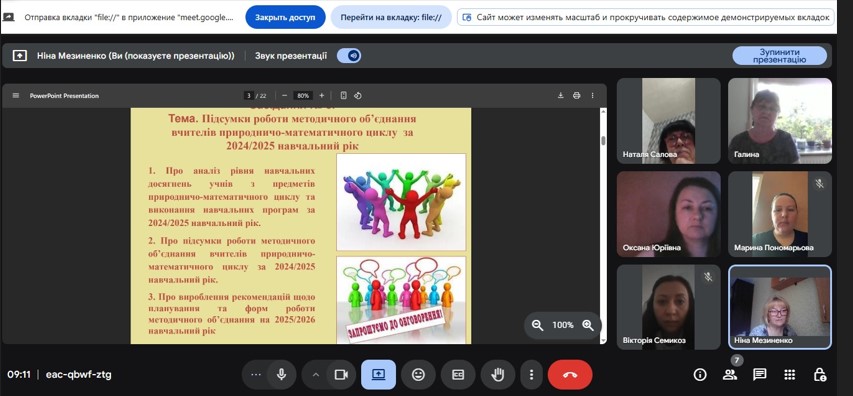This screenshot has height=396, width=853.
Task: Open the activities grid icon
Action: [789, 375]
